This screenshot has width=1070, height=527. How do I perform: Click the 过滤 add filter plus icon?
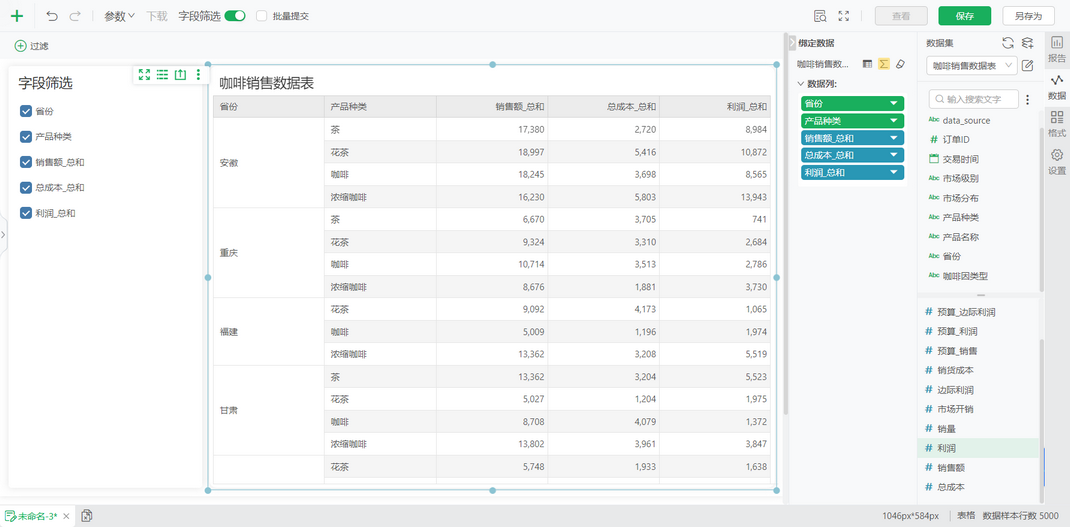(21, 46)
